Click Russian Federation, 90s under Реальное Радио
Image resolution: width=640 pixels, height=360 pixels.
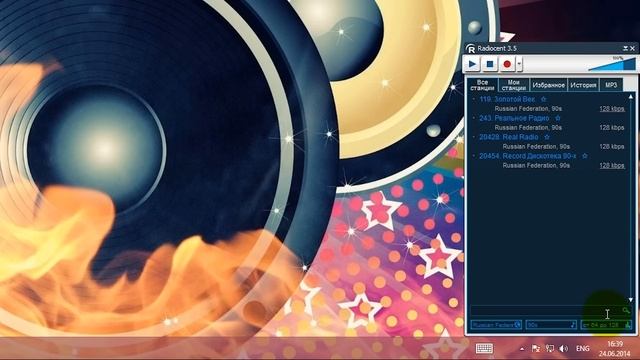(x=528, y=127)
